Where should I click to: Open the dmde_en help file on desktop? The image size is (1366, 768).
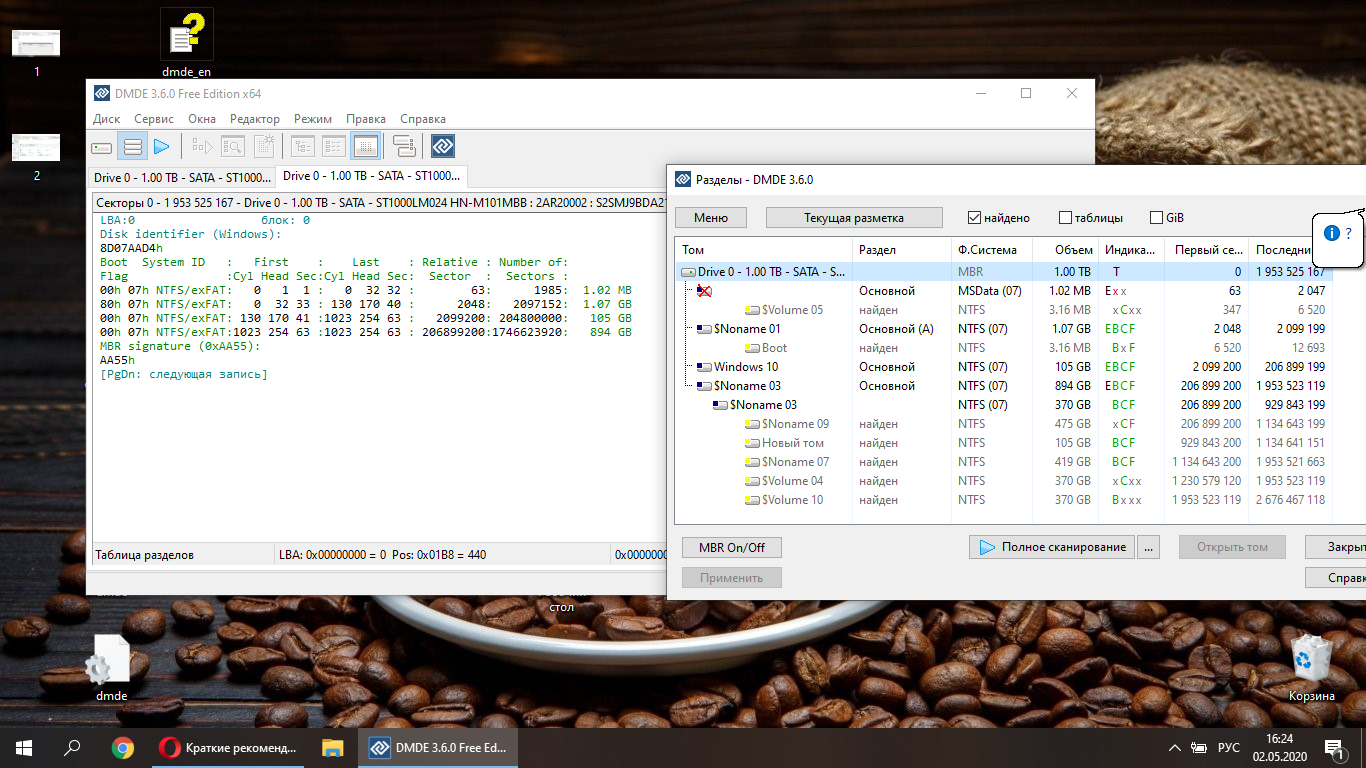click(x=186, y=44)
